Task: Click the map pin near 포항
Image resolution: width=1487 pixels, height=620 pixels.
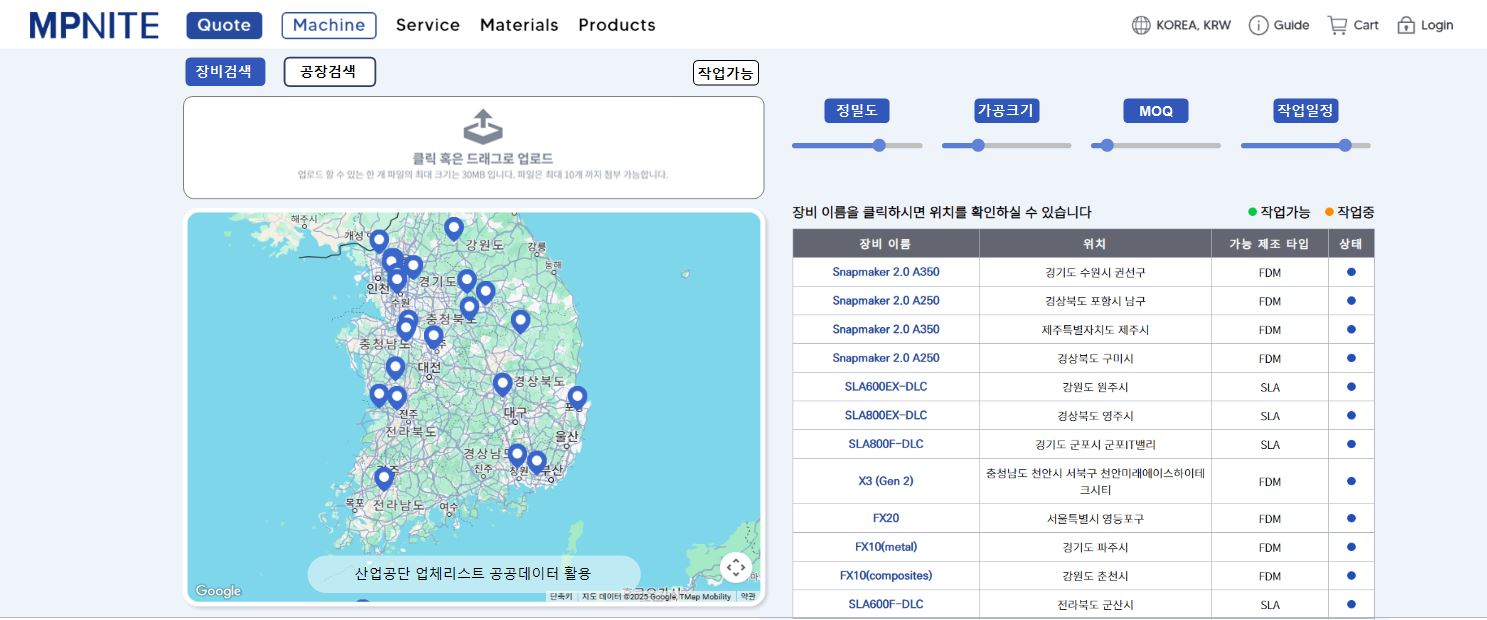Action: 577,398
